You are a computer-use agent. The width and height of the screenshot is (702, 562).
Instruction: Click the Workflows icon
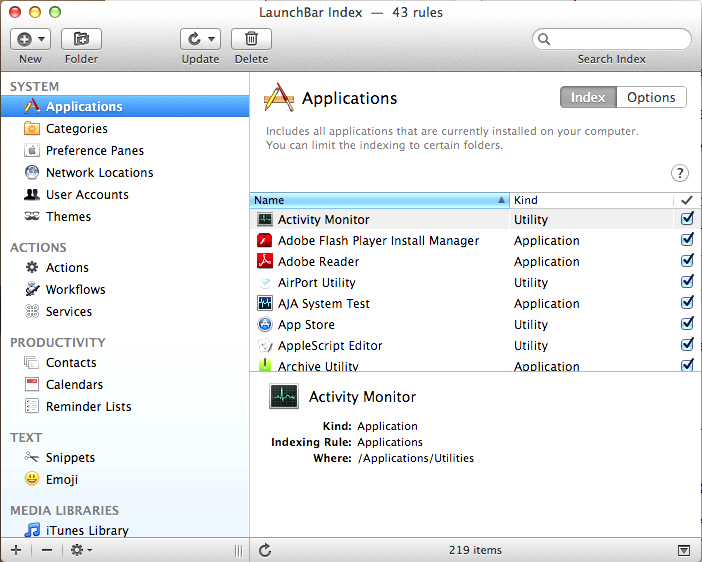pos(32,289)
